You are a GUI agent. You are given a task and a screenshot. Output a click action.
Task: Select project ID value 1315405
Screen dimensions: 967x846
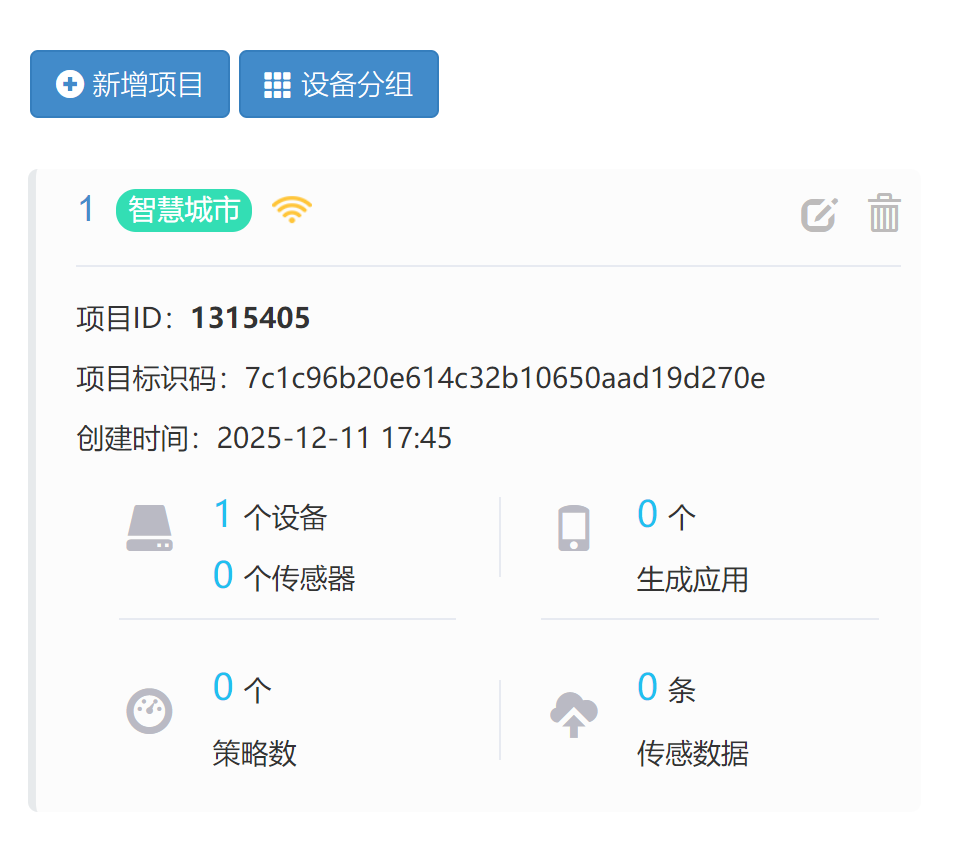[250, 318]
